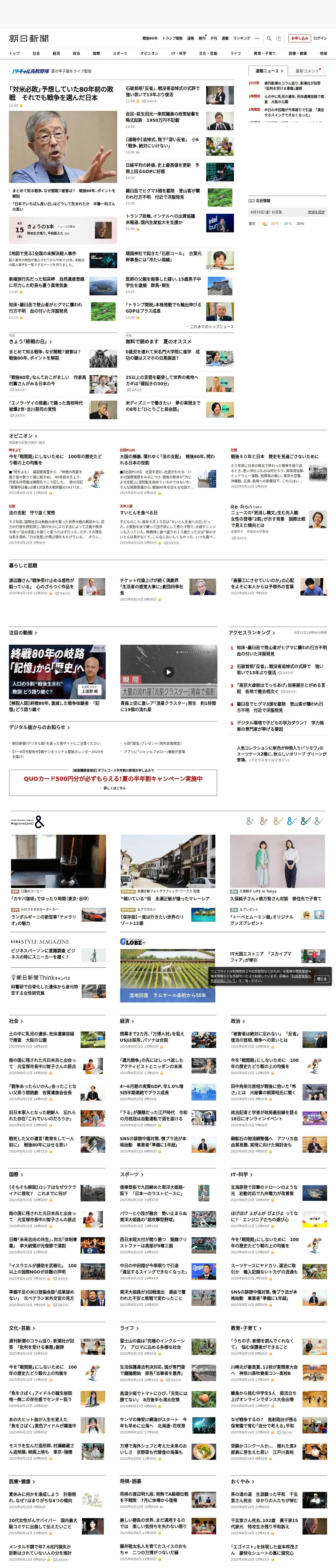This screenshot has width=336, height=1568.
Task: Expand the きょう「終戦の日」 feature heading
Action: [x=31, y=342]
